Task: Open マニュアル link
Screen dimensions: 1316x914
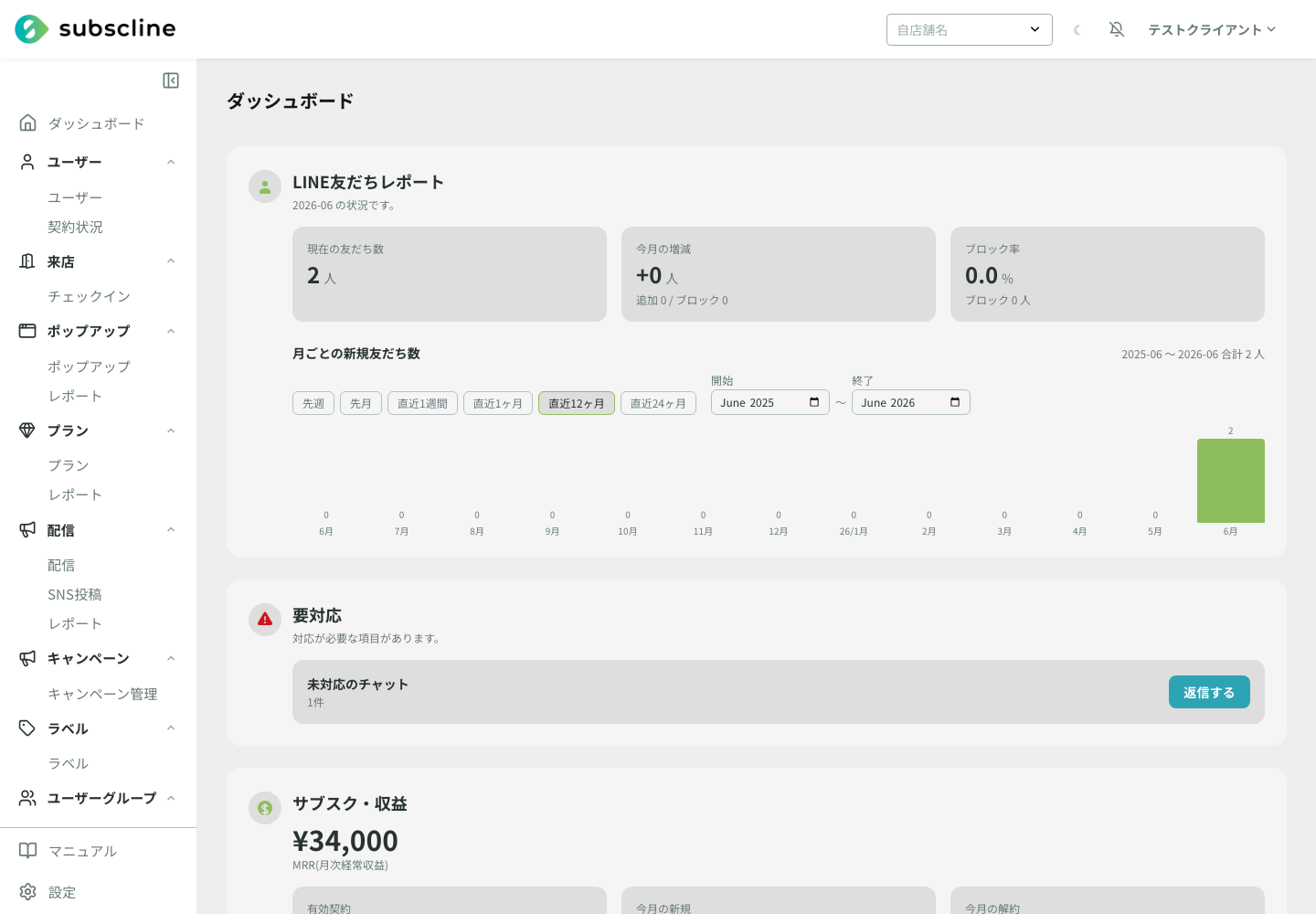Action: [82, 851]
